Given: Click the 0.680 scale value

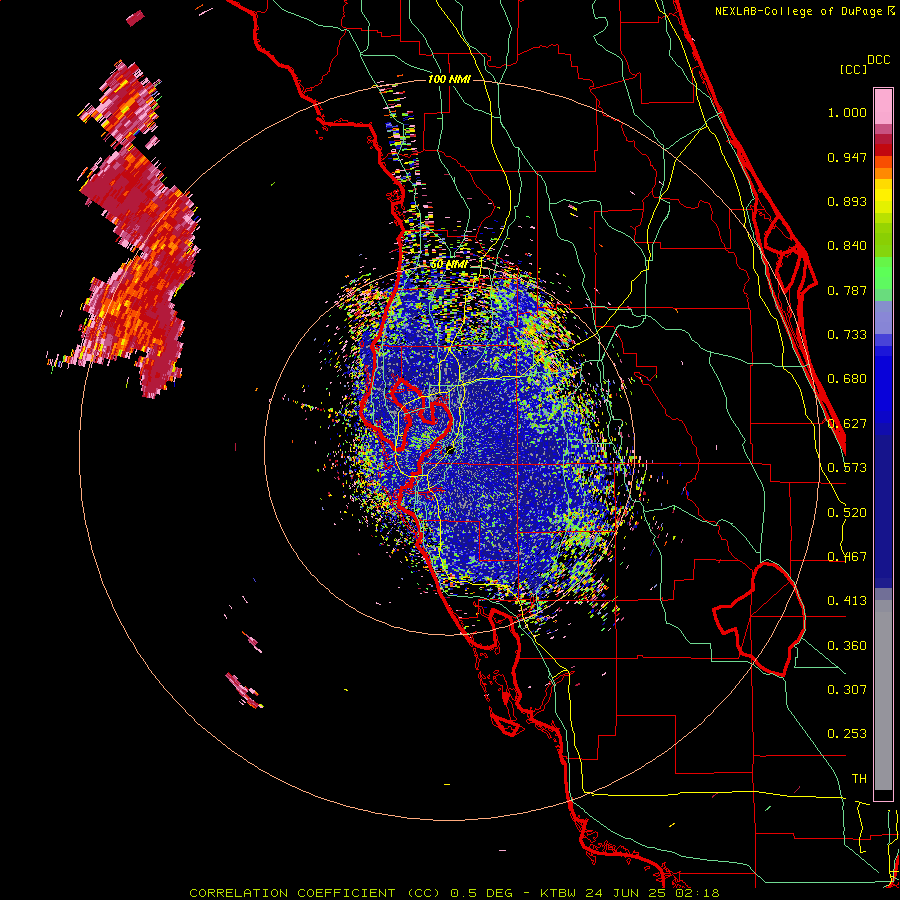Looking at the screenshot, I should [x=847, y=379].
